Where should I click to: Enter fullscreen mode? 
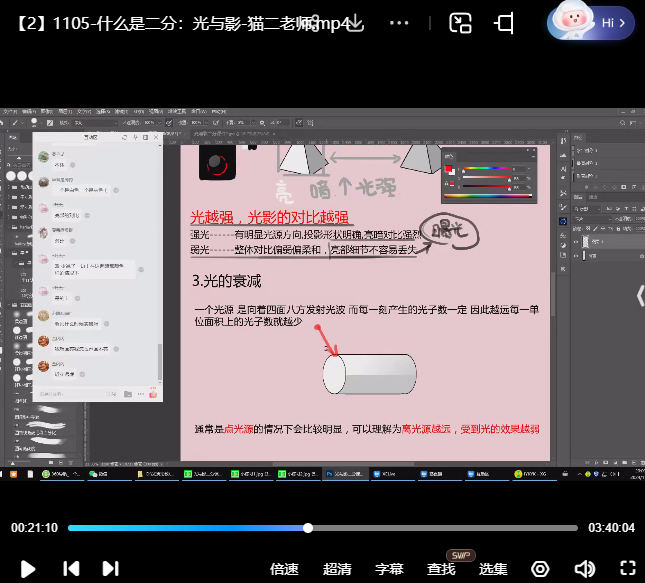(627, 569)
